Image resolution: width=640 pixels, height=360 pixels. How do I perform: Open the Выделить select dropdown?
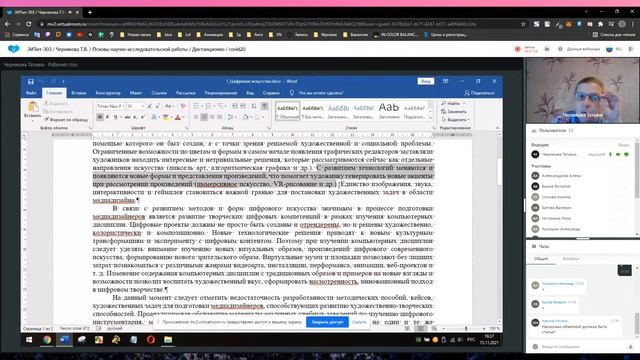[455, 120]
